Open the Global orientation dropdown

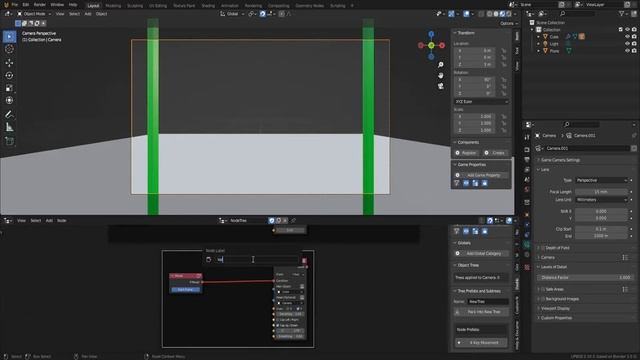232,14
